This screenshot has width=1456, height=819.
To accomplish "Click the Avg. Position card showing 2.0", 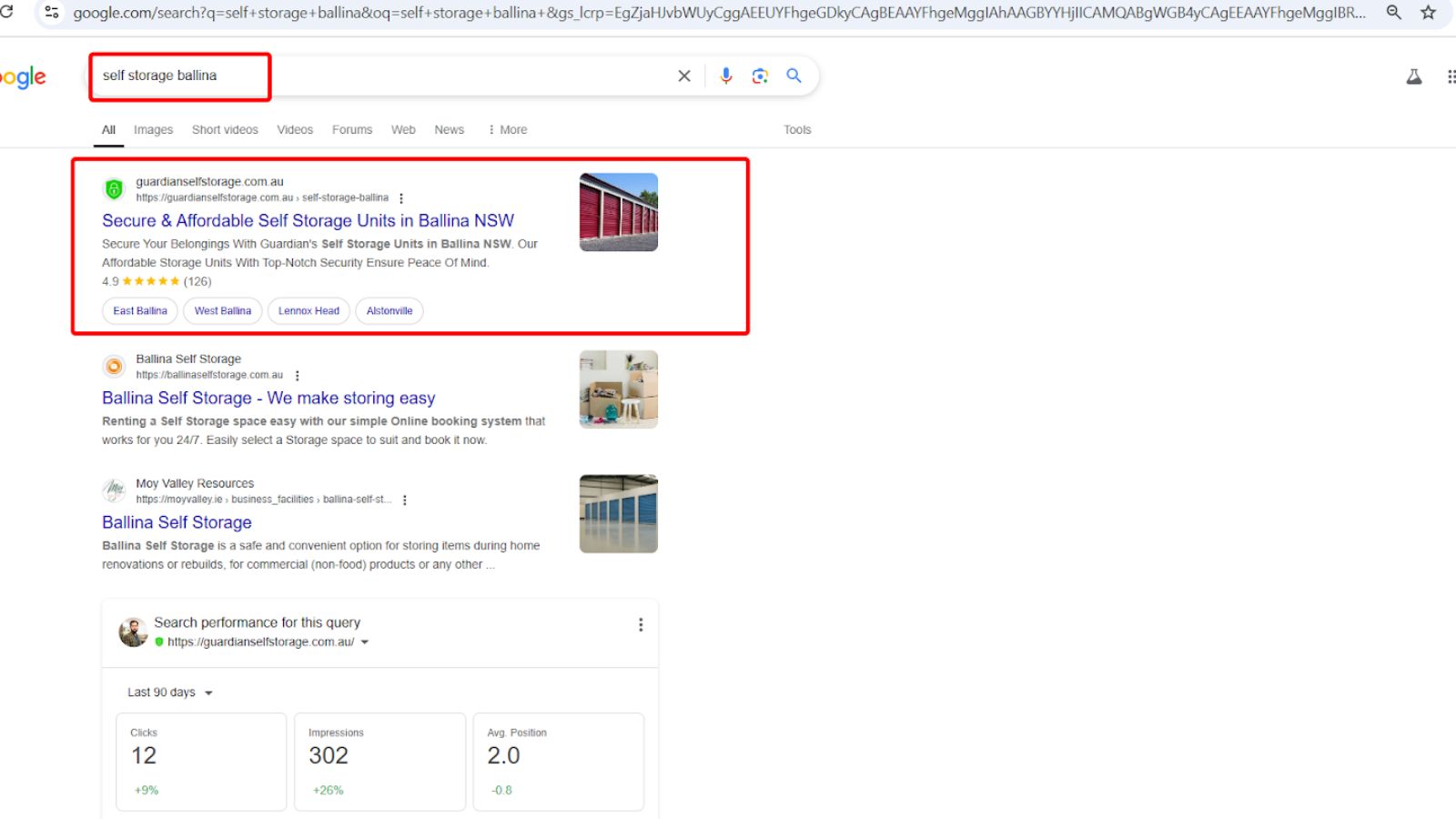I will (x=559, y=762).
